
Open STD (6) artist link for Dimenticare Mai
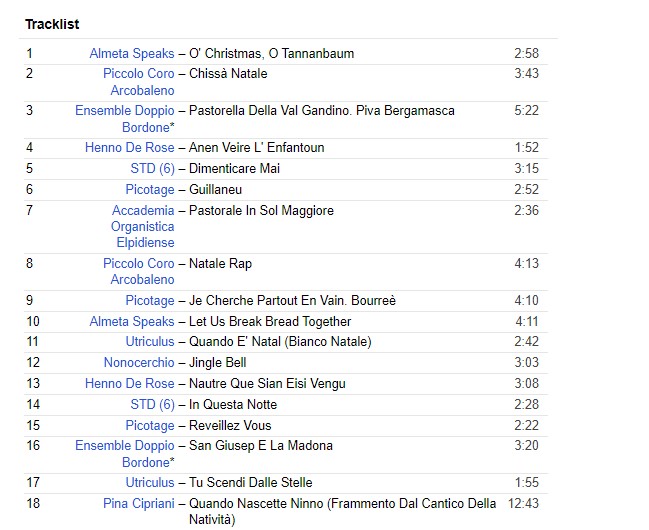point(152,169)
